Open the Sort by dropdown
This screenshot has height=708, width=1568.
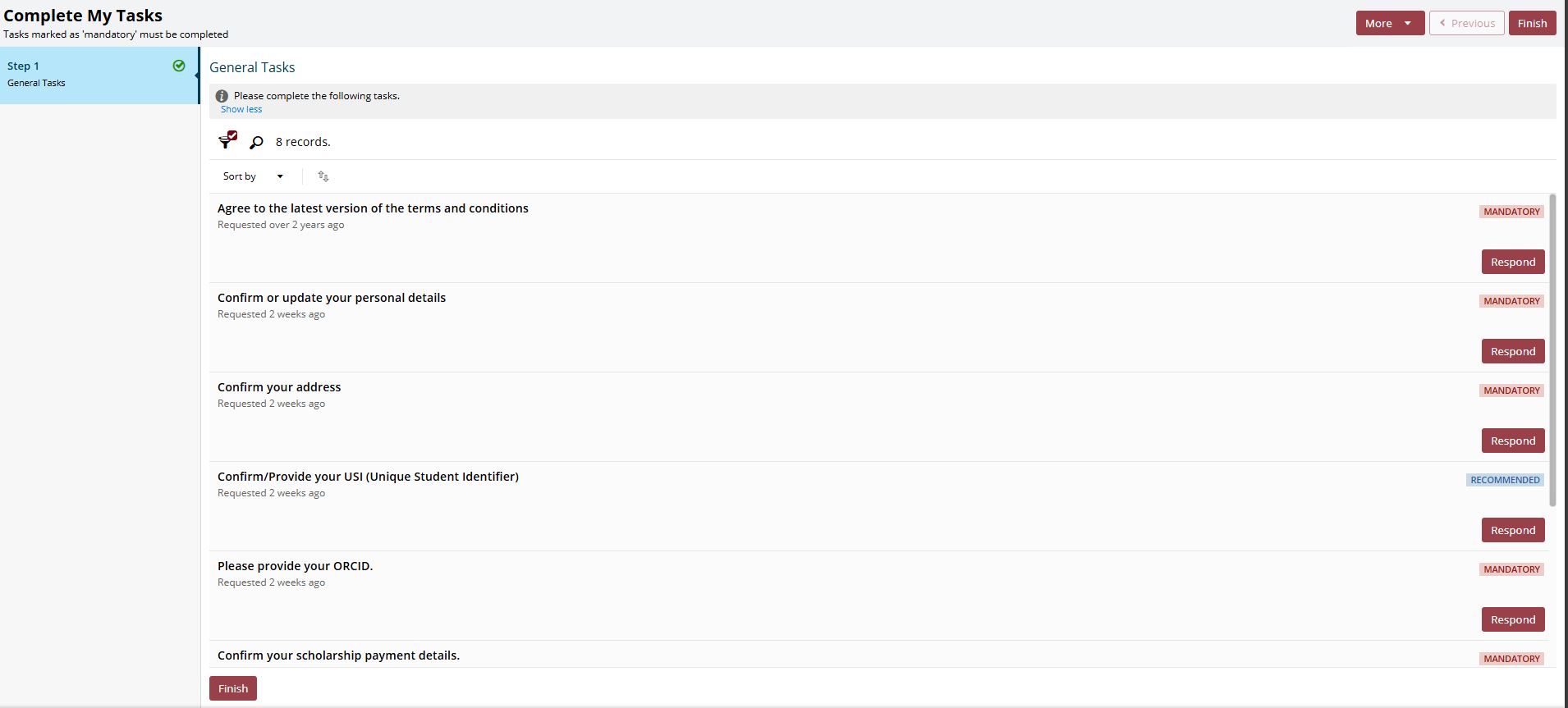(x=253, y=176)
